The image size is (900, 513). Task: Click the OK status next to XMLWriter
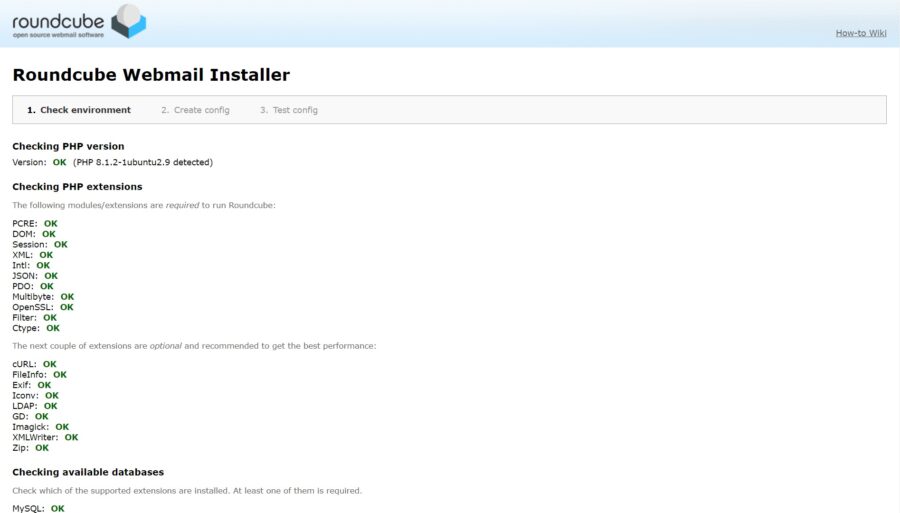tap(71, 437)
